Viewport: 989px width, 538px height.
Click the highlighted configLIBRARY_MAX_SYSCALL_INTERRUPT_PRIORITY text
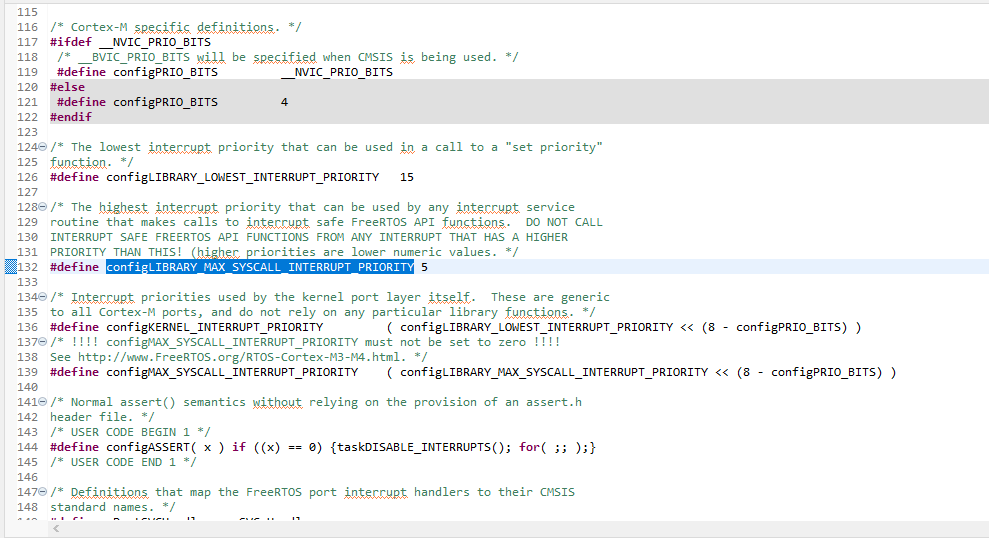[x=260, y=267]
